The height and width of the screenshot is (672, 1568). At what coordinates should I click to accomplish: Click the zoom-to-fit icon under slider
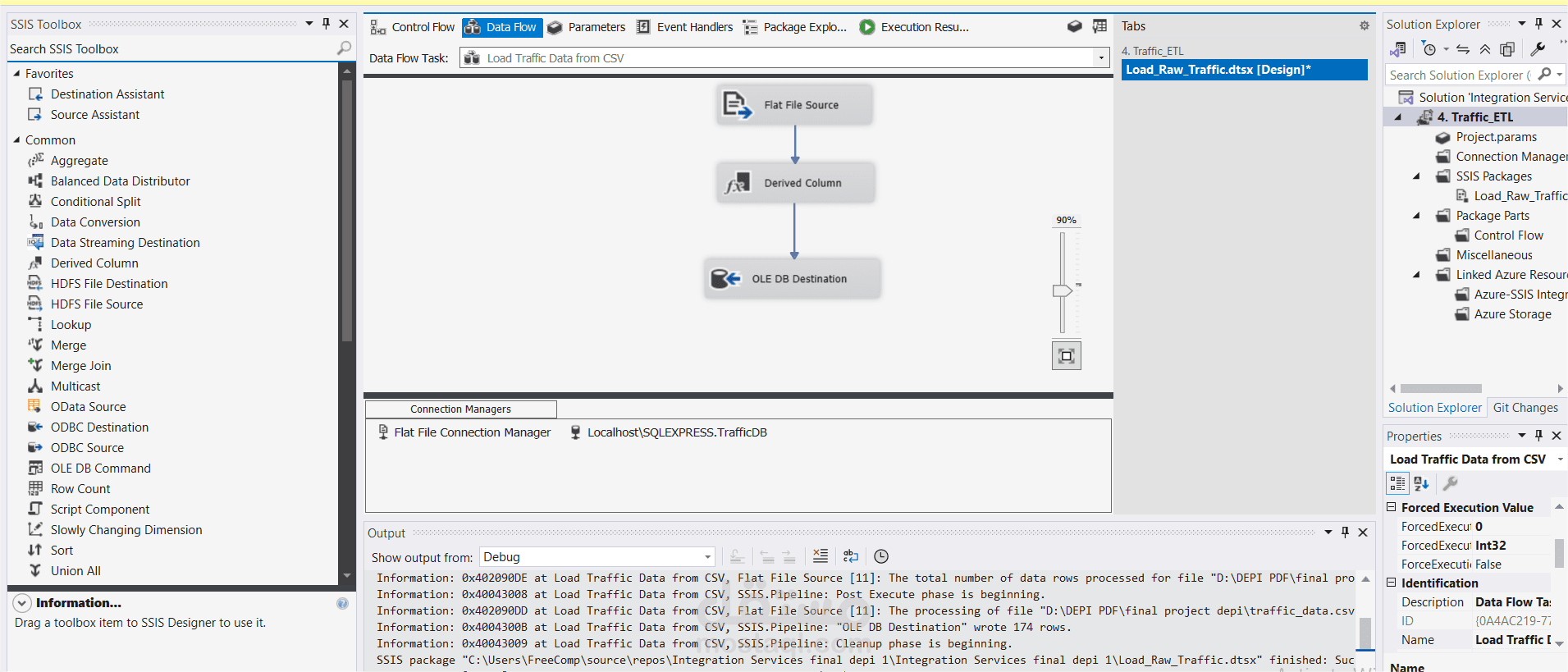(1066, 356)
